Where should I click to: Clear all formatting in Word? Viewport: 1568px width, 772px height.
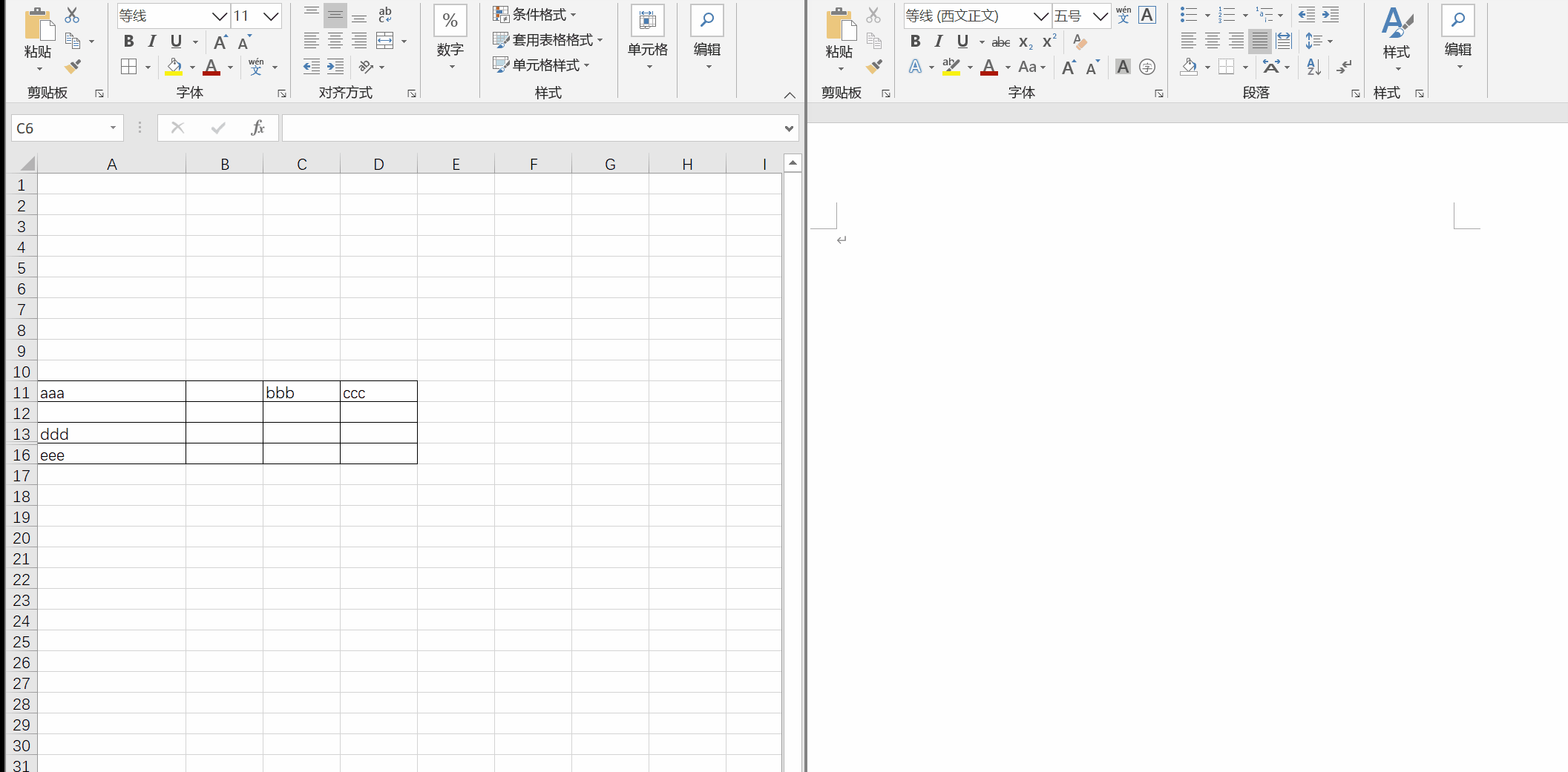(x=1080, y=42)
